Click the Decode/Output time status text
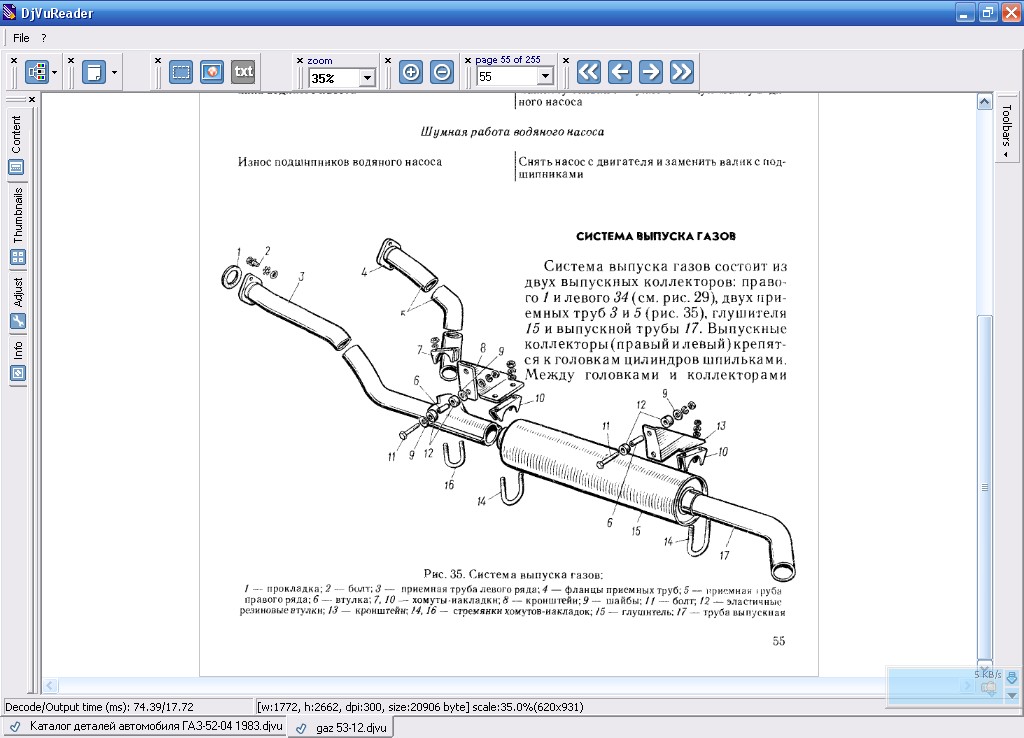The image size is (1024, 738). [99, 707]
